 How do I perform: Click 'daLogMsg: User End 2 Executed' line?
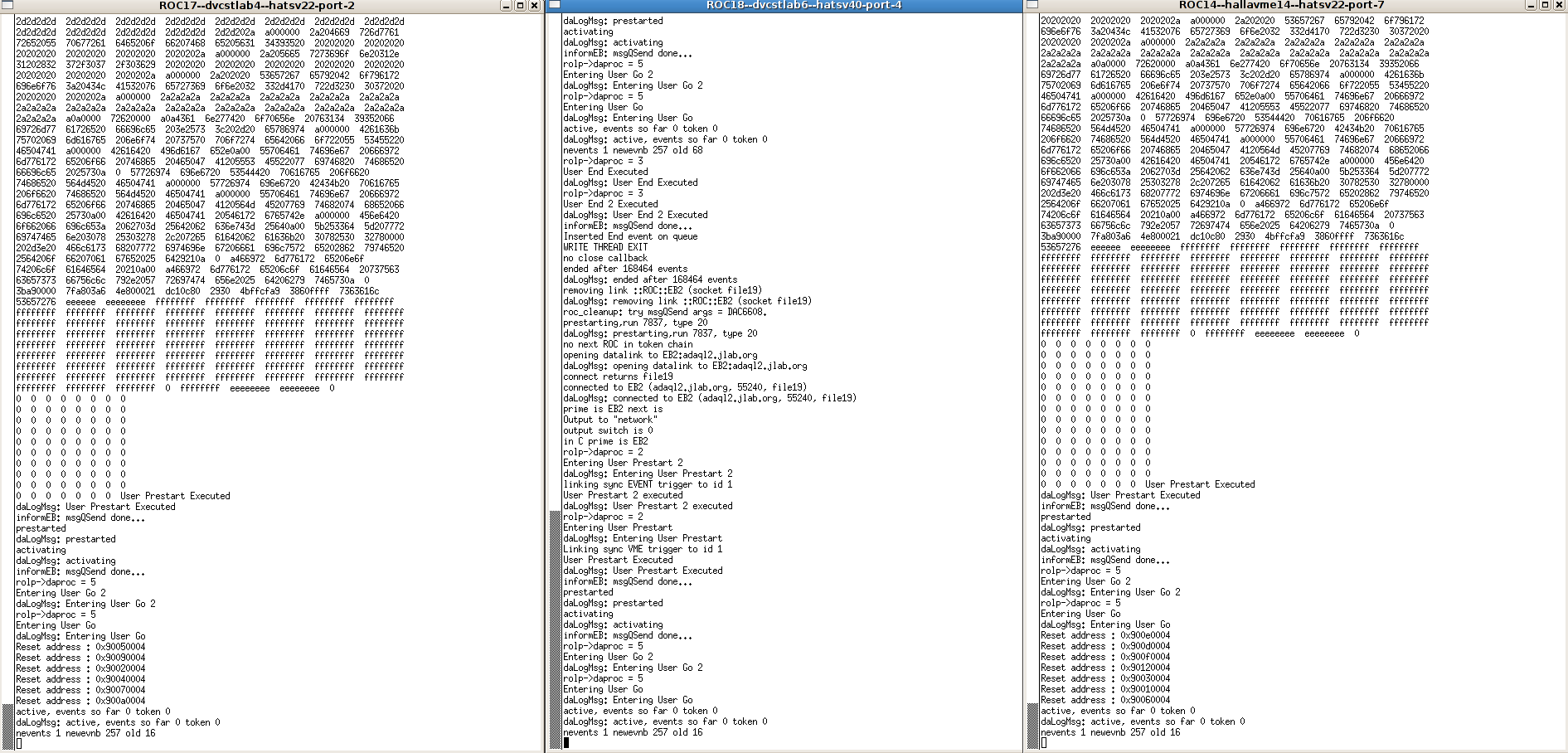(x=635, y=215)
